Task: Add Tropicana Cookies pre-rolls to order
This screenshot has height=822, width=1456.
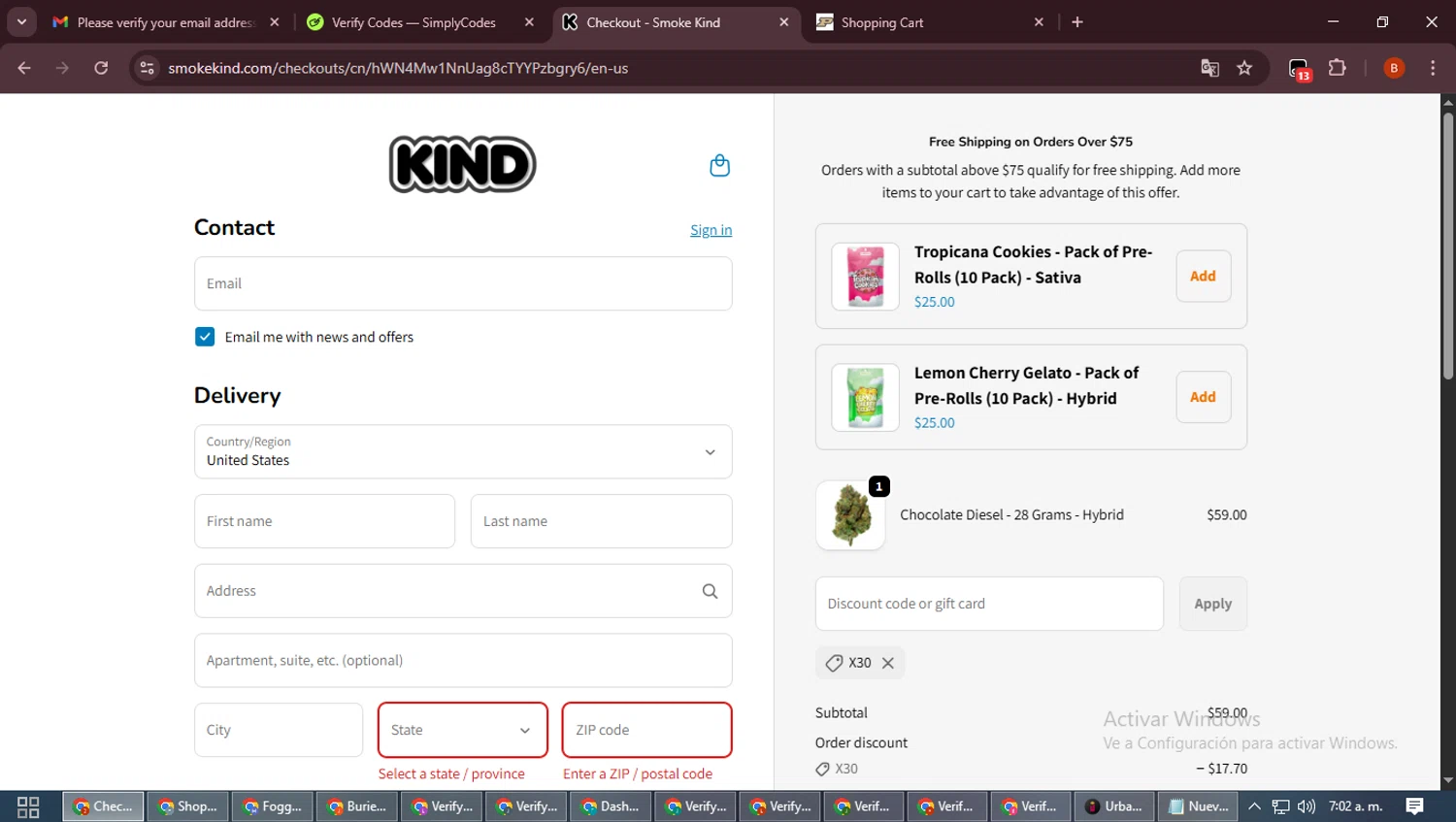Action: pyautogui.click(x=1203, y=277)
